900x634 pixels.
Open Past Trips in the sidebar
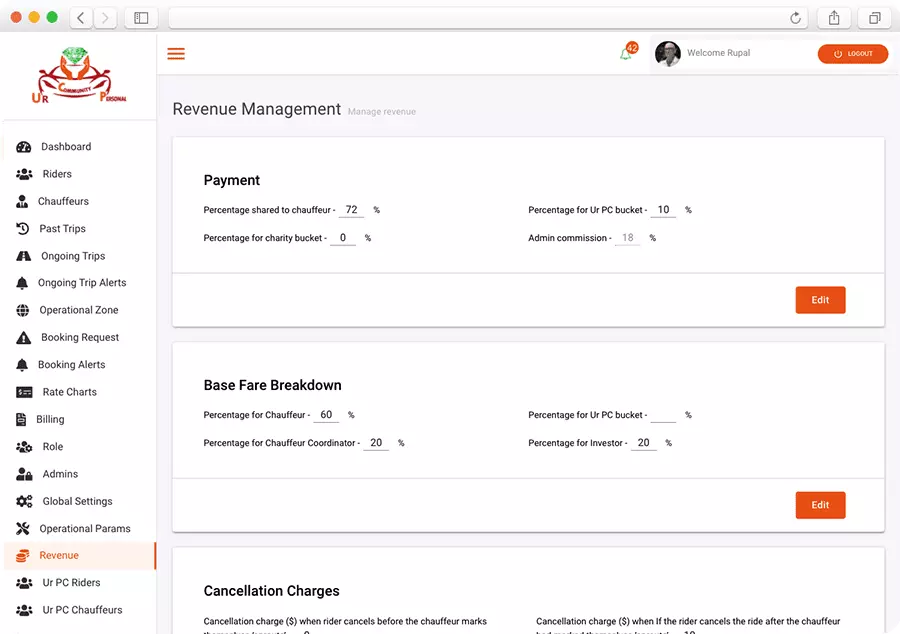click(x=79, y=228)
